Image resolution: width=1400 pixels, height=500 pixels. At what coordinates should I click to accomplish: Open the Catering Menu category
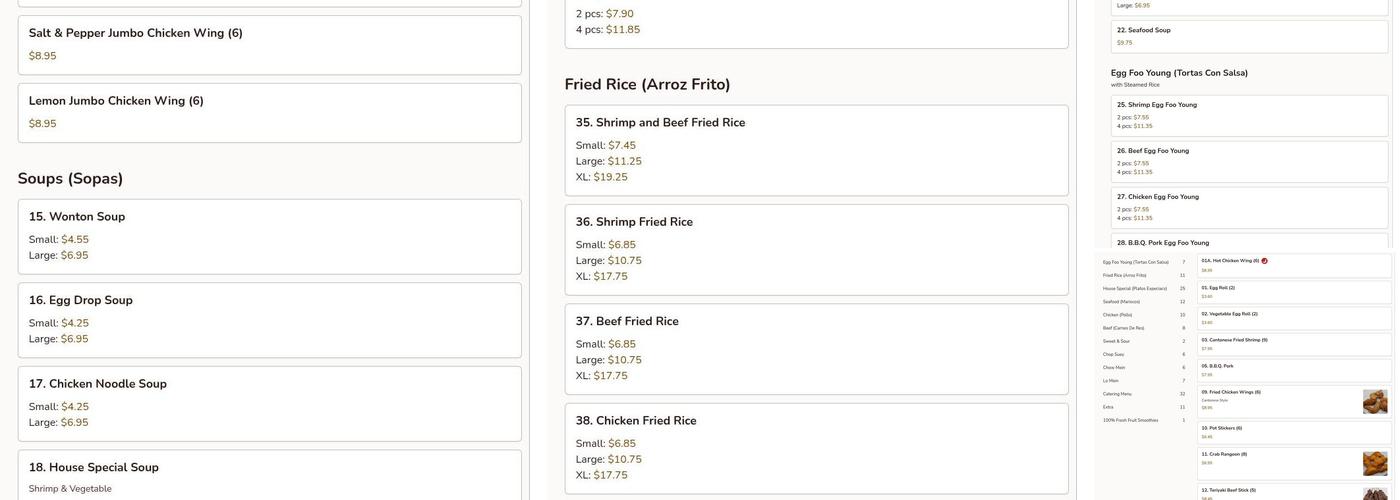tap(1117, 394)
